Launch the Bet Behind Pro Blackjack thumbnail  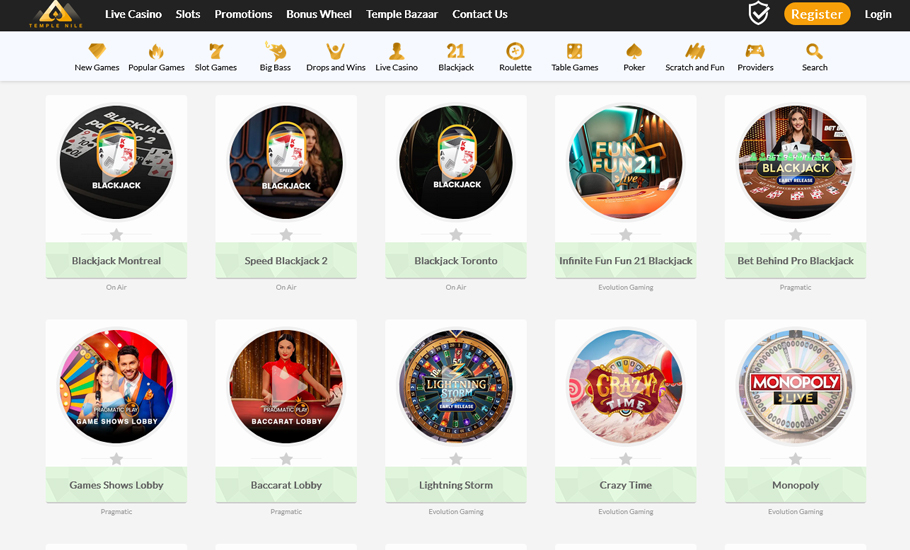796,162
